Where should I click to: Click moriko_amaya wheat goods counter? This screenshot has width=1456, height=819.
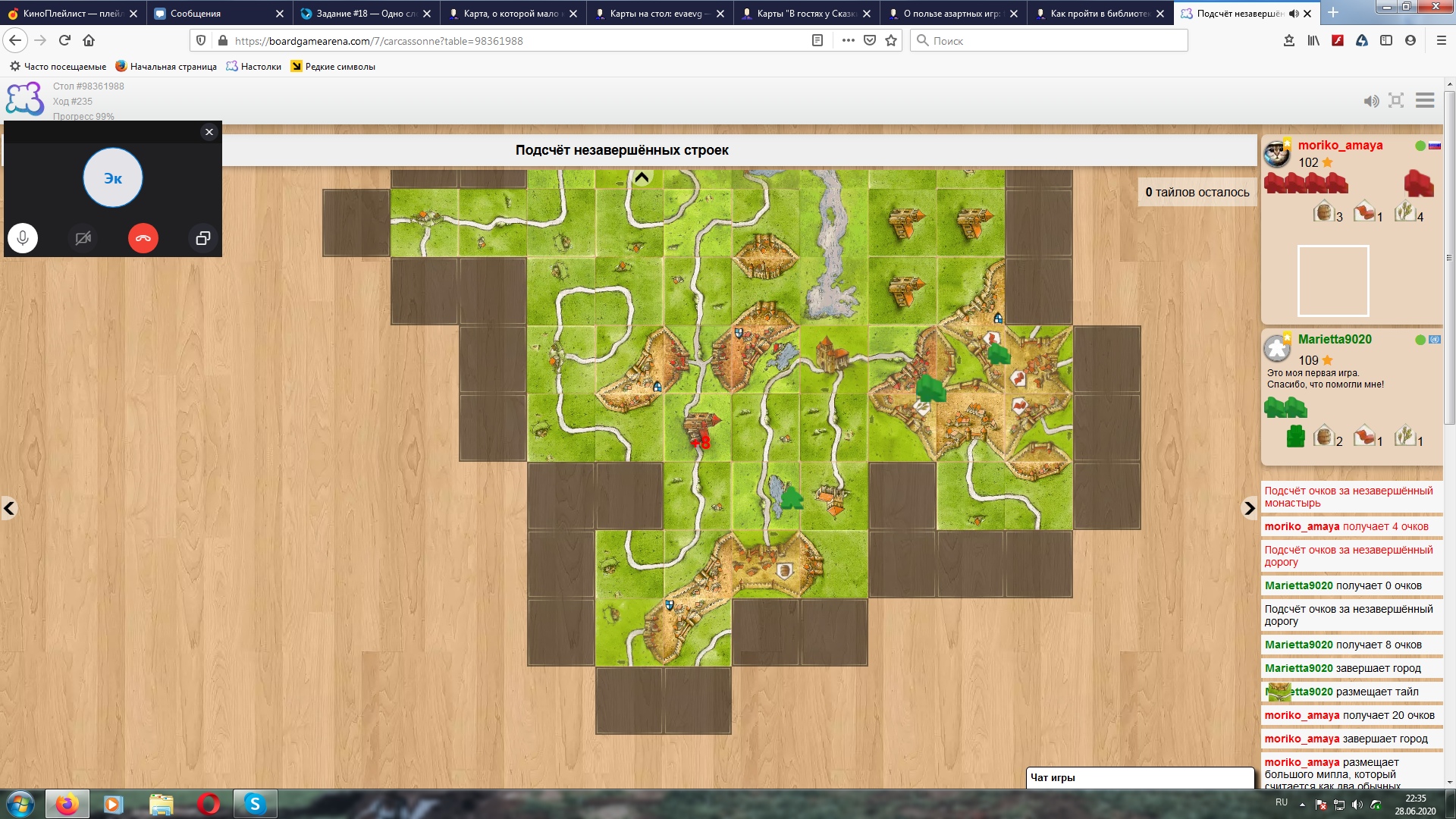tap(1409, 213)
